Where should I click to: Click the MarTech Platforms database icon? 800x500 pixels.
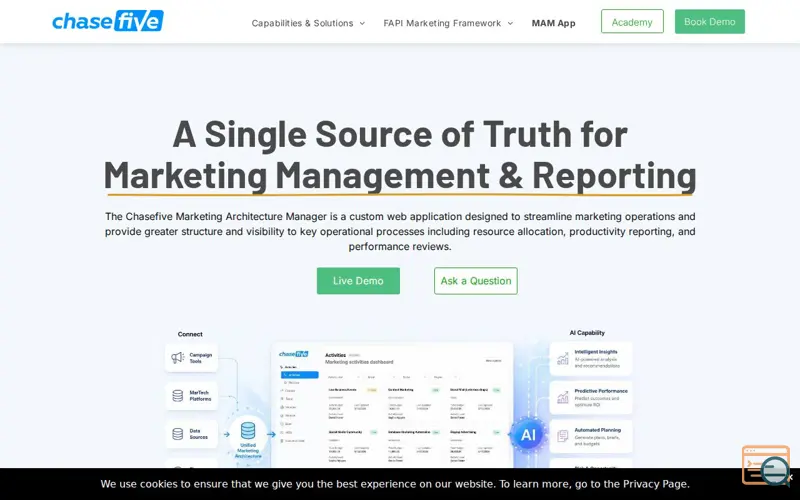click(x=178, y=395)
